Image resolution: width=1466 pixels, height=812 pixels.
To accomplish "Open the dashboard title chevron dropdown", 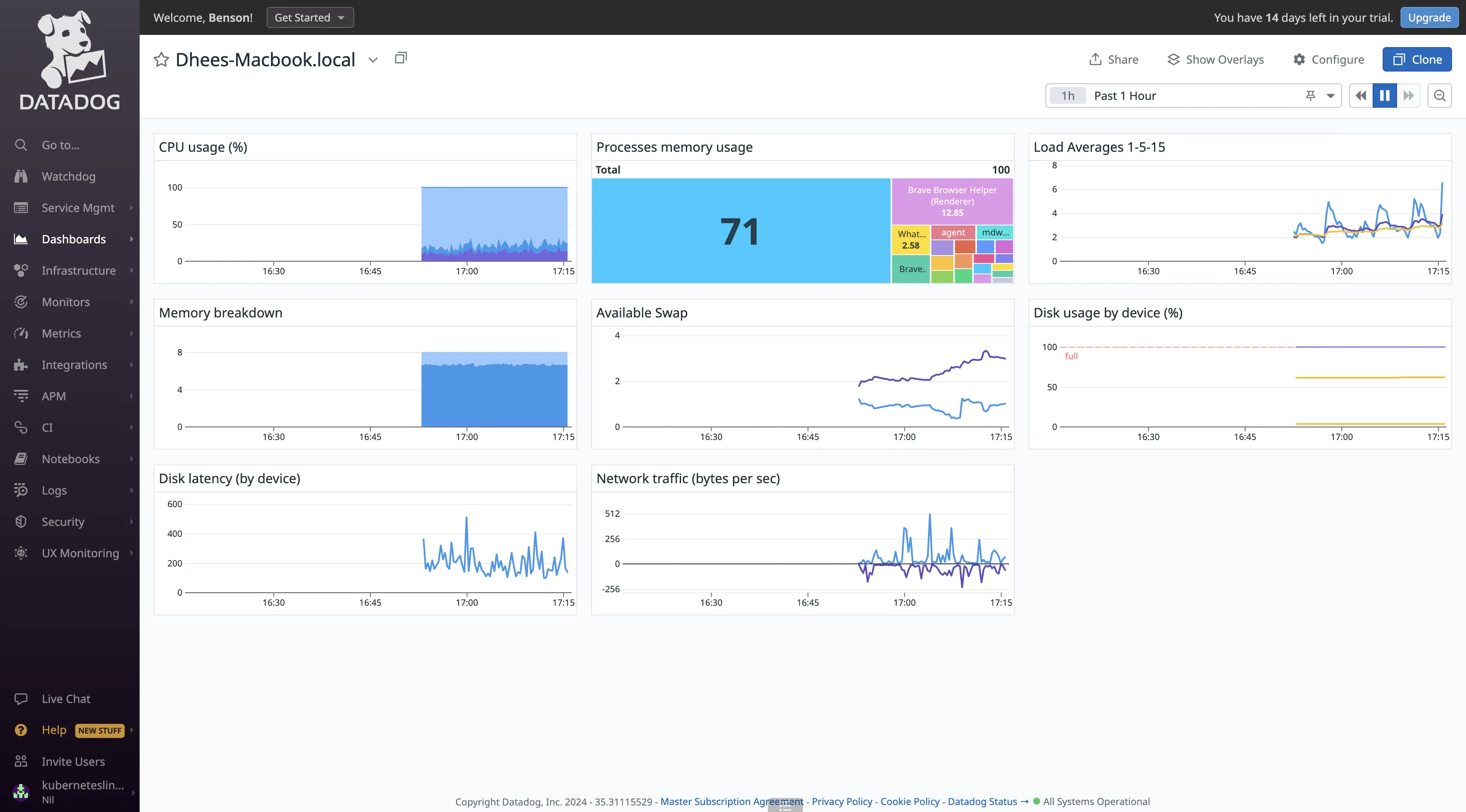I will [x=373, y=60].
